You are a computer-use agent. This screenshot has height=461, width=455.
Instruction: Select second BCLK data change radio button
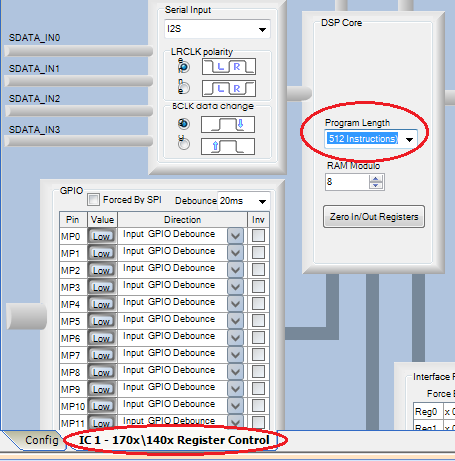(184, 144)
